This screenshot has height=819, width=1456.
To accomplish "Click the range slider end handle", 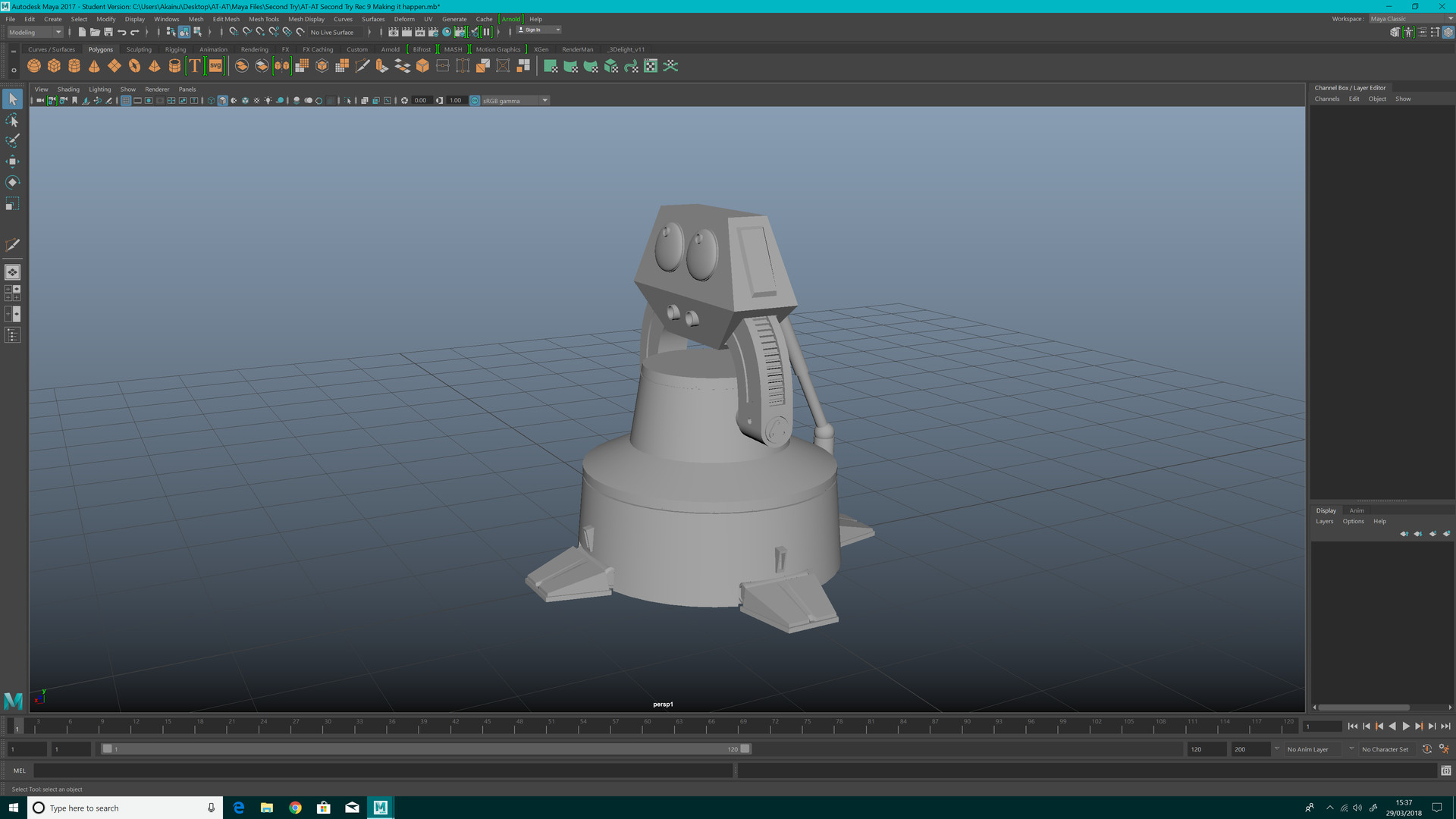I will click(745, 748).
